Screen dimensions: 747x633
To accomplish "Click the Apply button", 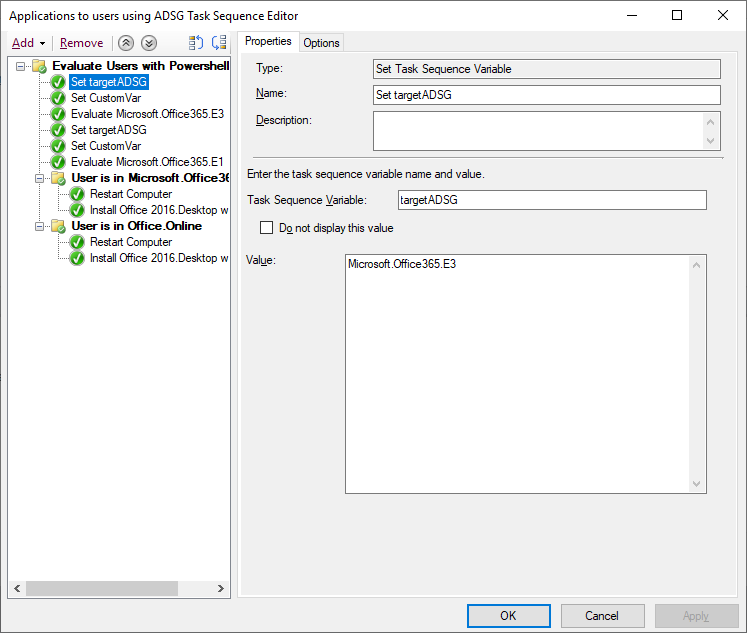I will (696, 616).
